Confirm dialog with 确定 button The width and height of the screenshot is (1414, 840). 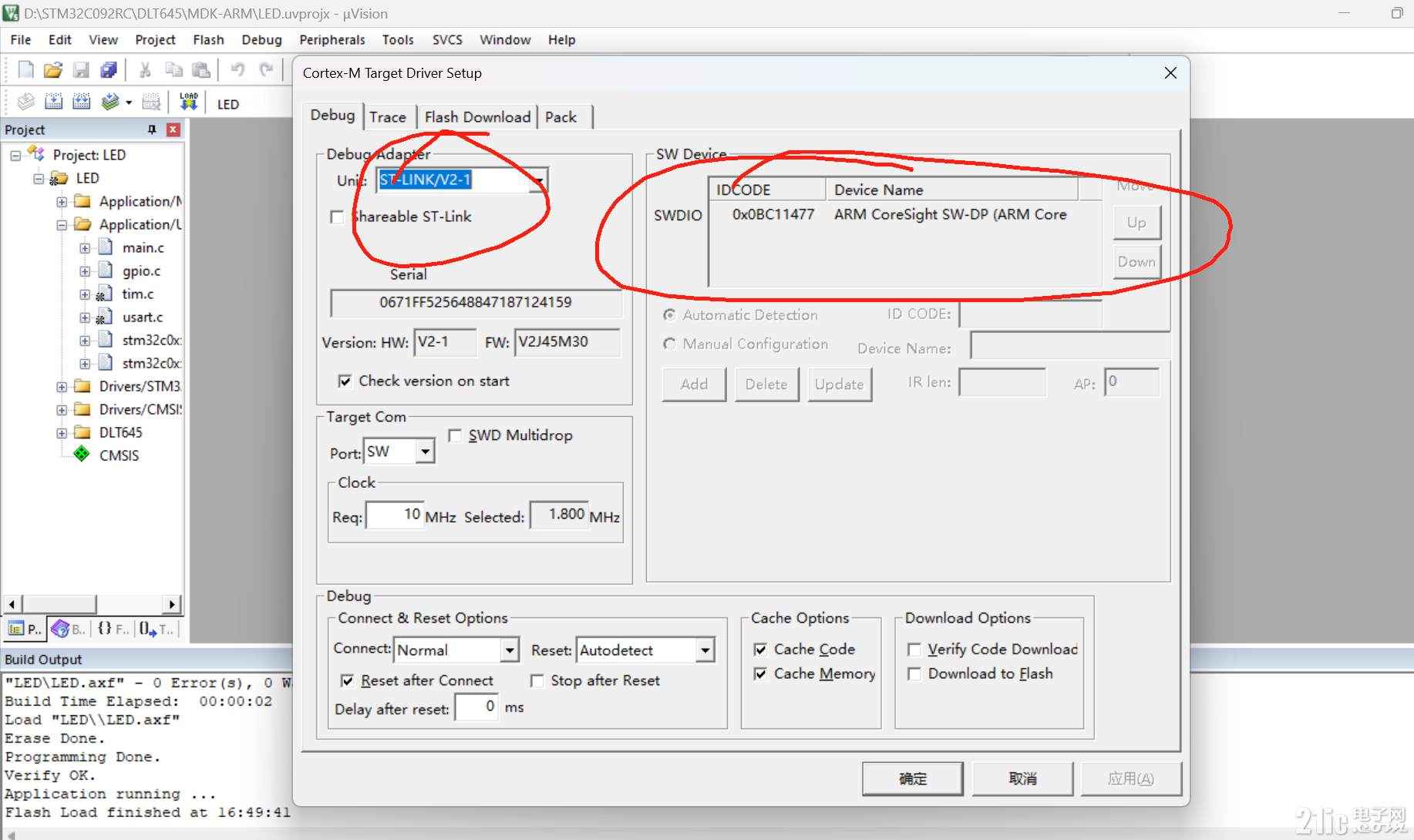[x=913, y=779]
